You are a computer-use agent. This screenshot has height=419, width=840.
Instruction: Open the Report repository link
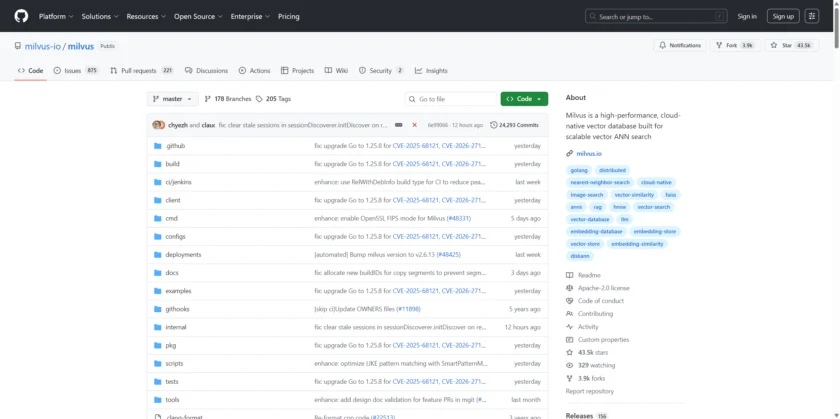coord(590,392)
